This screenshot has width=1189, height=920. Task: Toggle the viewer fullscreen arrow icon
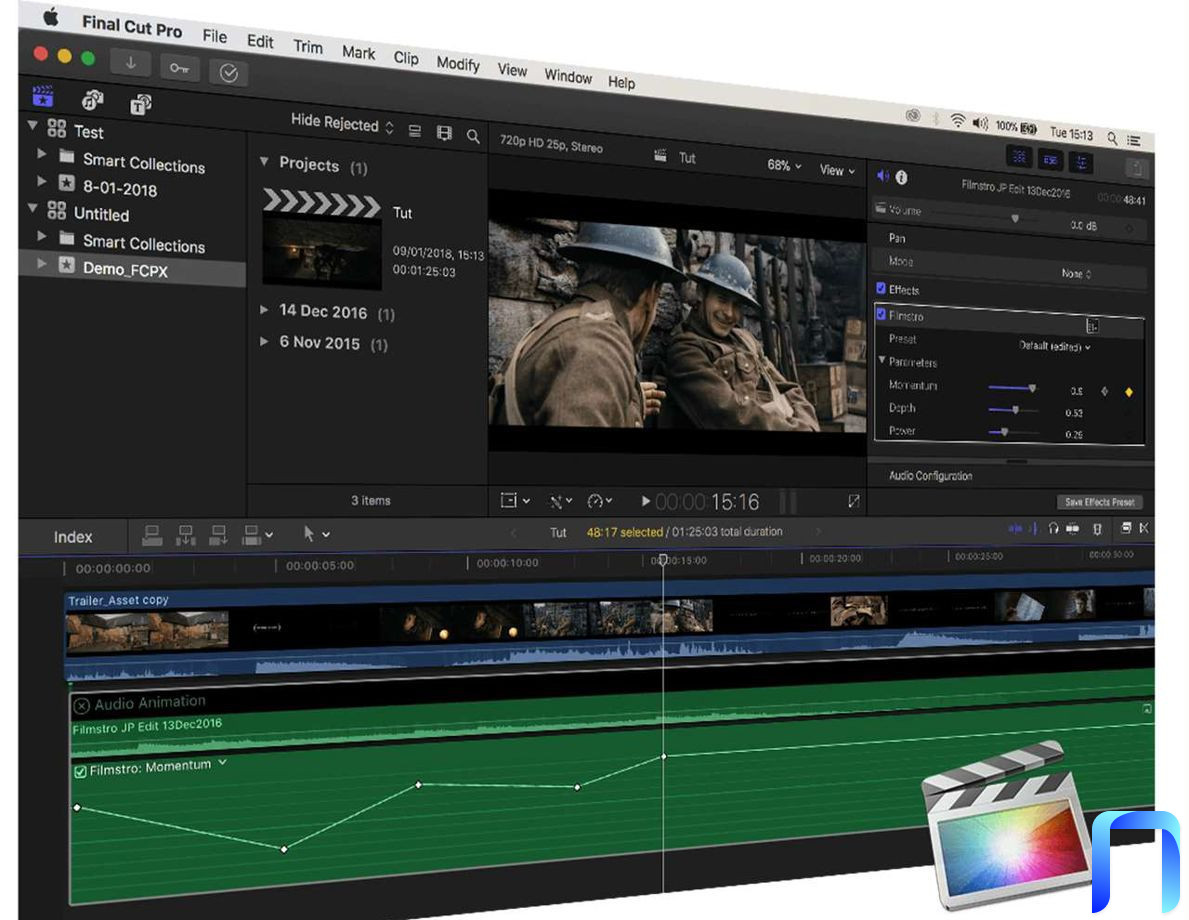[853, 501]
